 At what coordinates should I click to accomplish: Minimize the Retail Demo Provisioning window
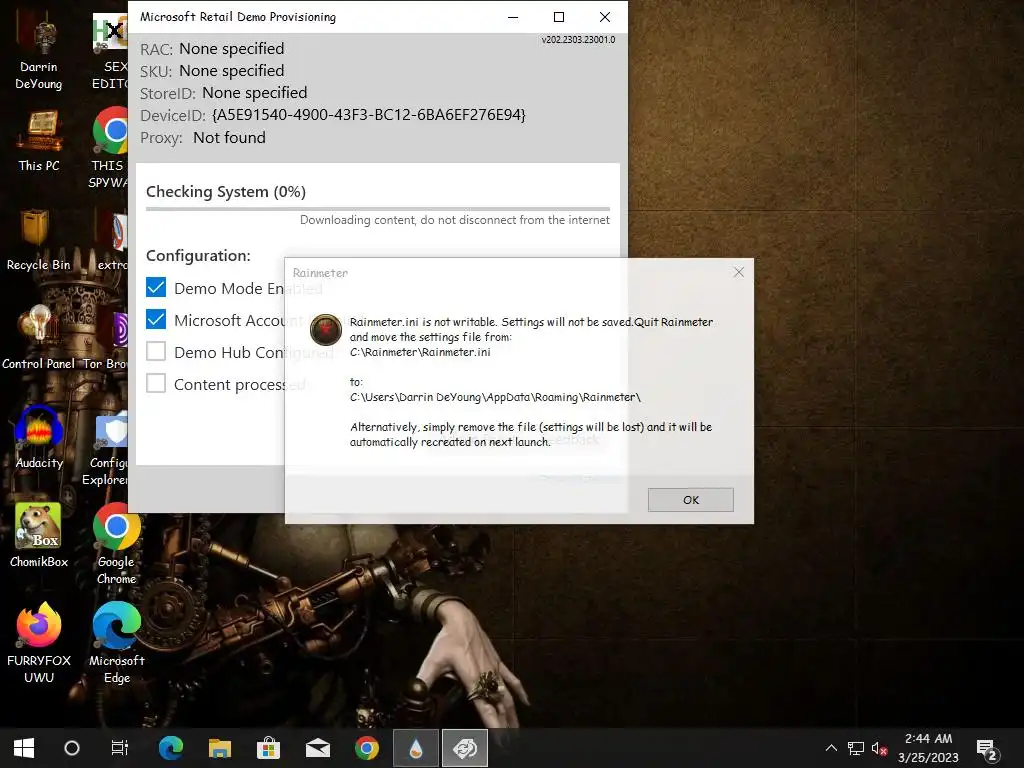coord(513,17)
